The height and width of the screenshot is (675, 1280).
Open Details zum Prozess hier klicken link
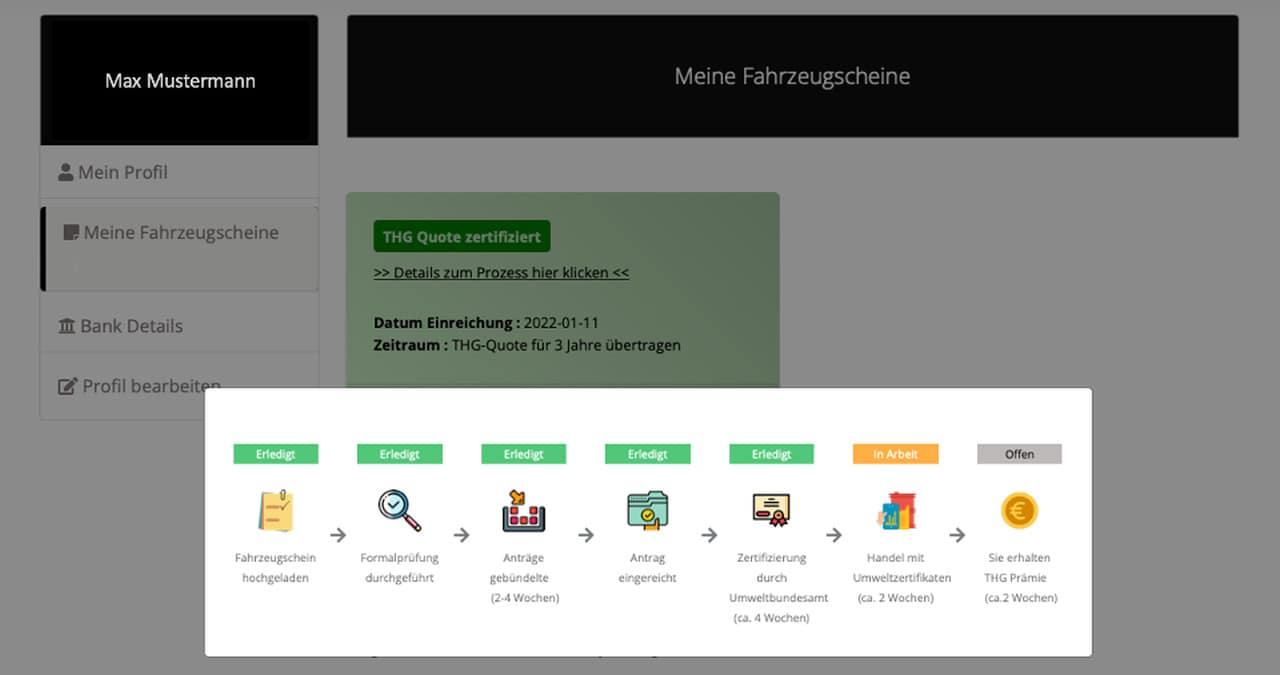coord(501,272)
